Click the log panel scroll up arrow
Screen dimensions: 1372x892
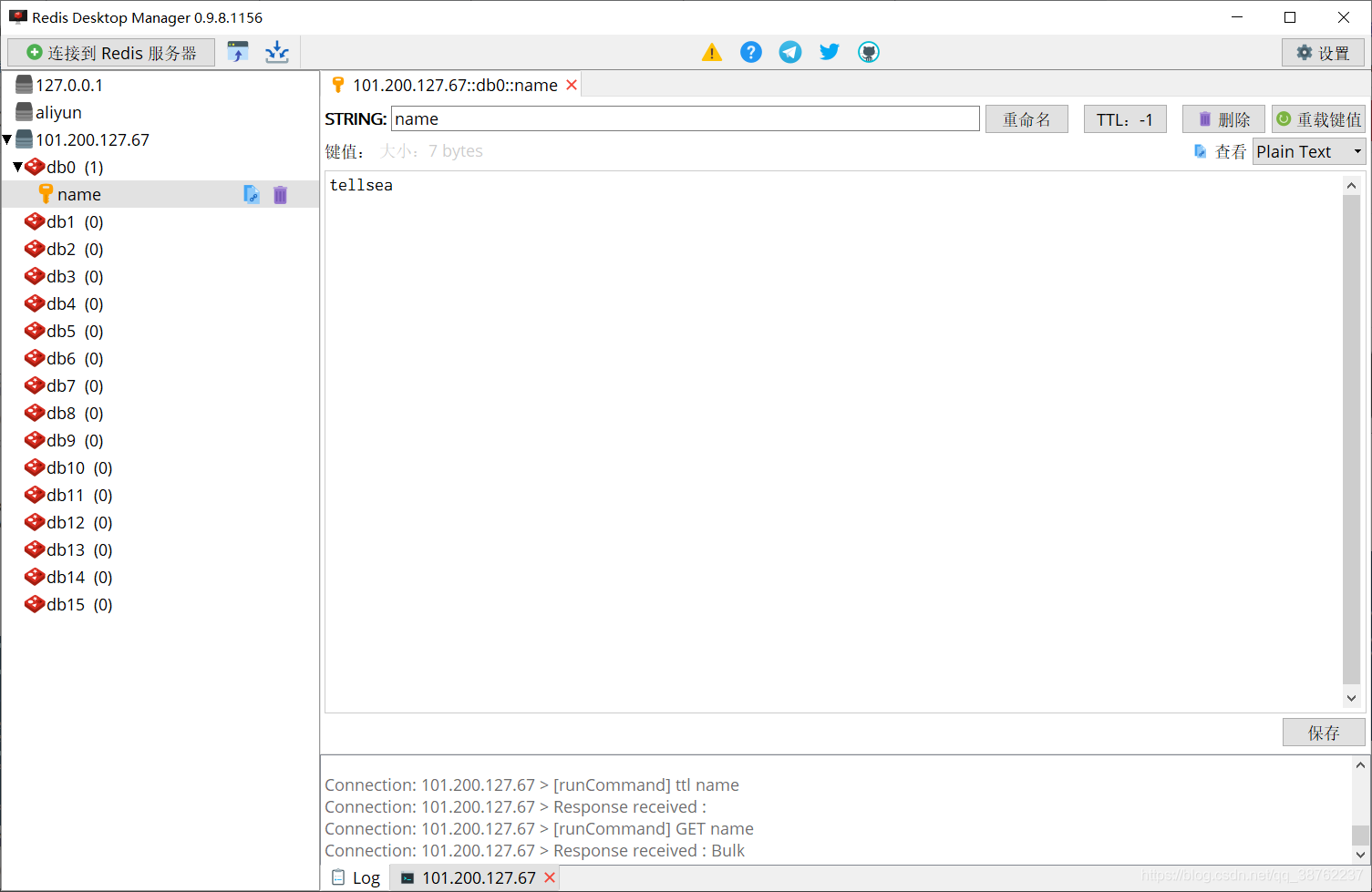1361,765
